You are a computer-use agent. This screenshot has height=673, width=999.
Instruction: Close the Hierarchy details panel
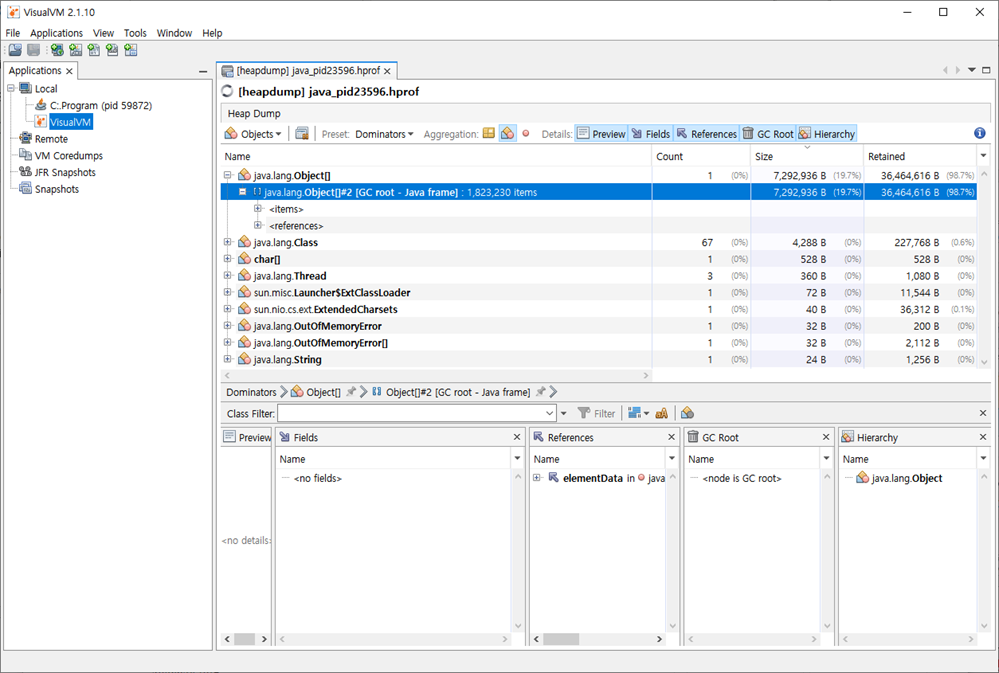[x=982, y=437]
